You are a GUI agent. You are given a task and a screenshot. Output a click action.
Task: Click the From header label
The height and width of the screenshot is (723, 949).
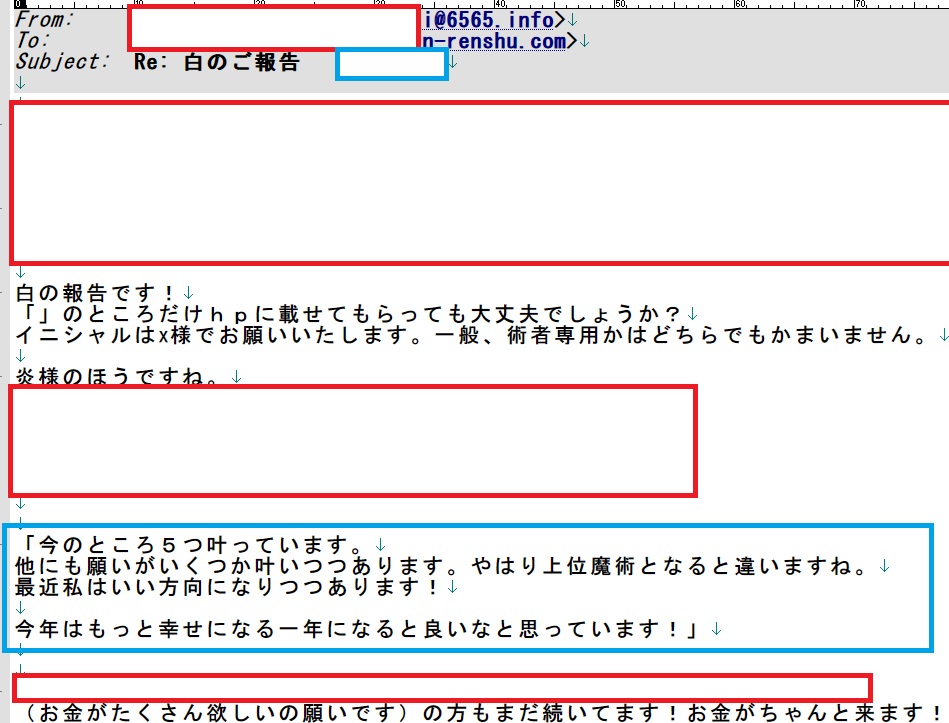point(45,20)
